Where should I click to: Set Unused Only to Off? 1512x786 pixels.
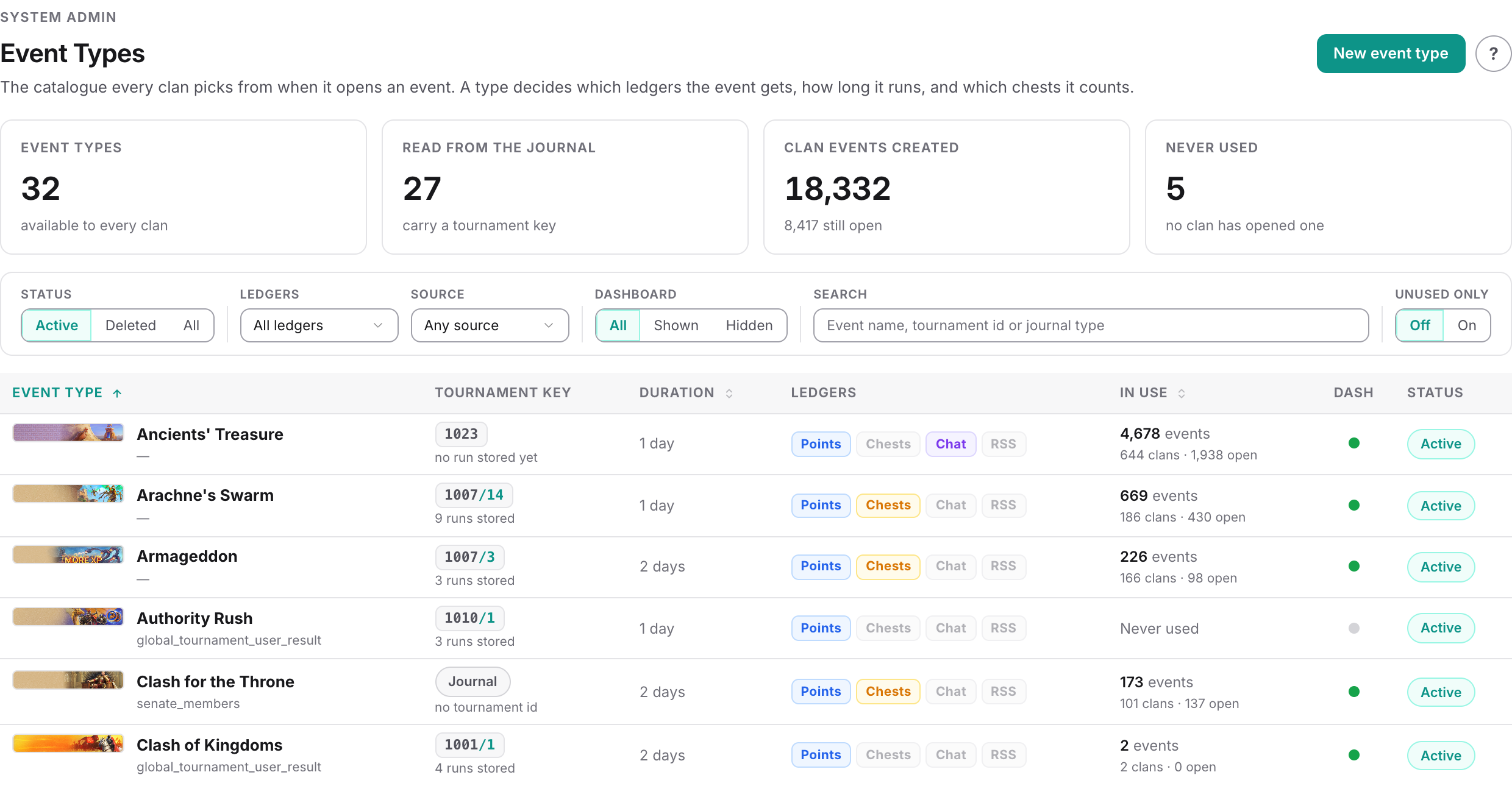click(x=1420, y=325)
